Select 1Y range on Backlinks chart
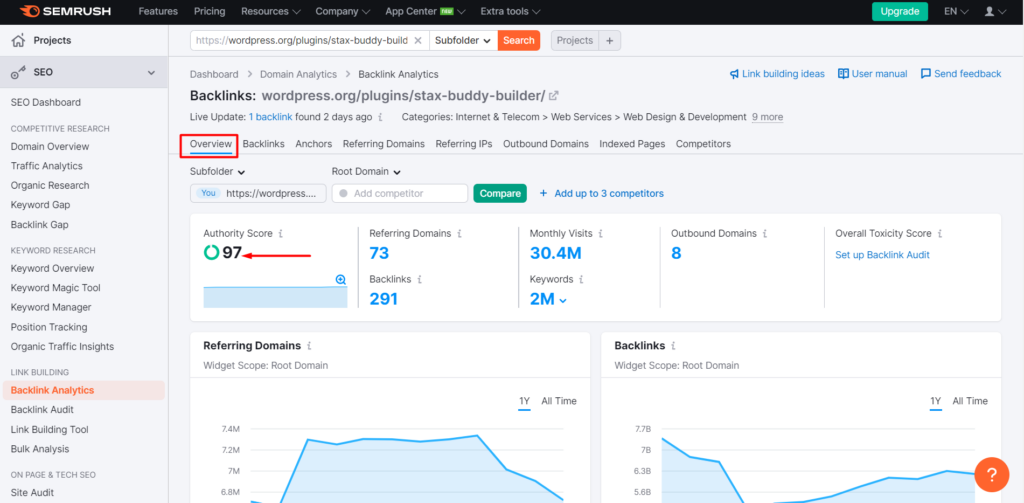 click(936, 401)
